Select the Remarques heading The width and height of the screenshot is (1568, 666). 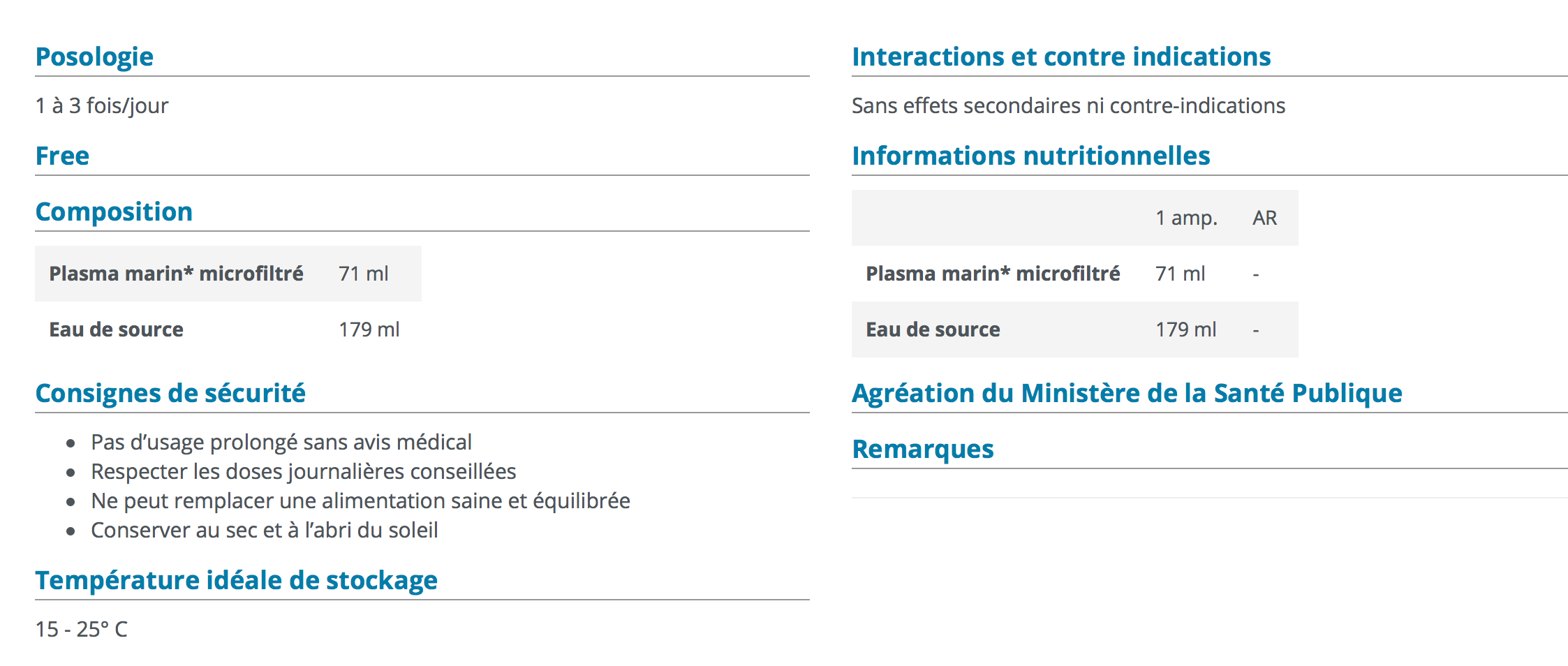(922, 449)
